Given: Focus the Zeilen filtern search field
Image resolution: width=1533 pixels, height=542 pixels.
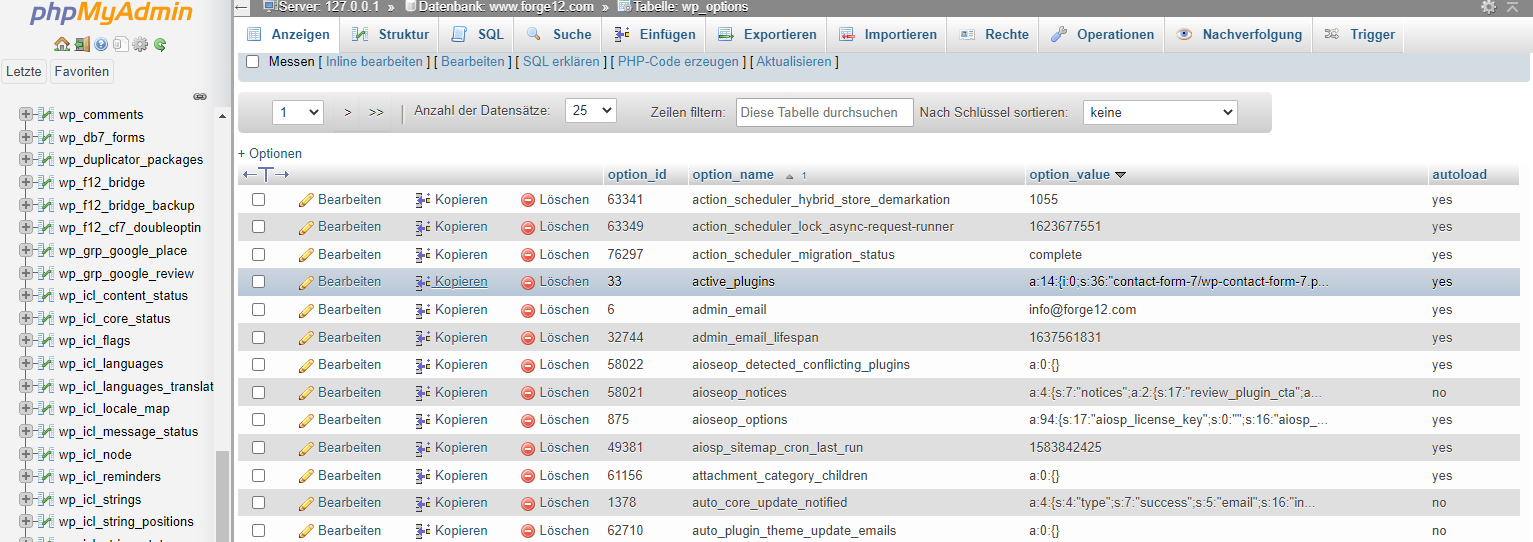Looking at the screenshot, I should [825, 112].
